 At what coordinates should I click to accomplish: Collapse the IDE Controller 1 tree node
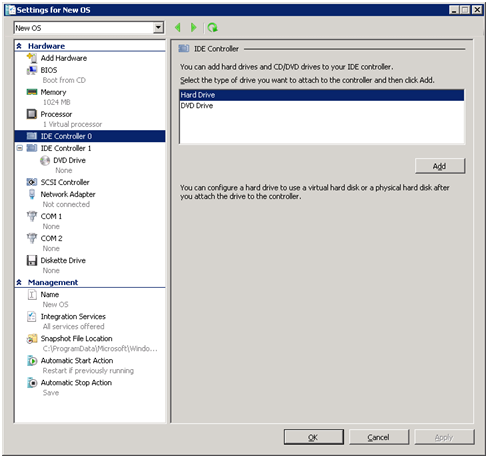tap(20, 148)
